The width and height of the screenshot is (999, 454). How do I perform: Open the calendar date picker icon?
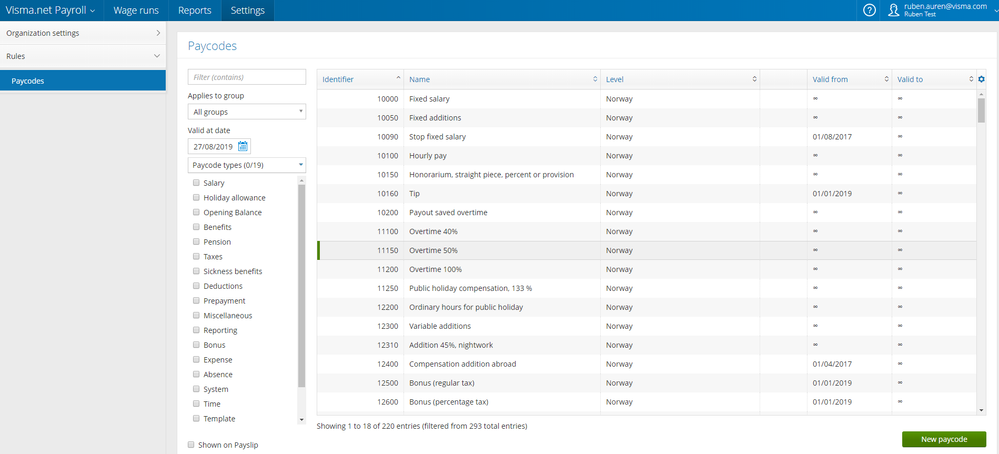[x=243, y=146]
